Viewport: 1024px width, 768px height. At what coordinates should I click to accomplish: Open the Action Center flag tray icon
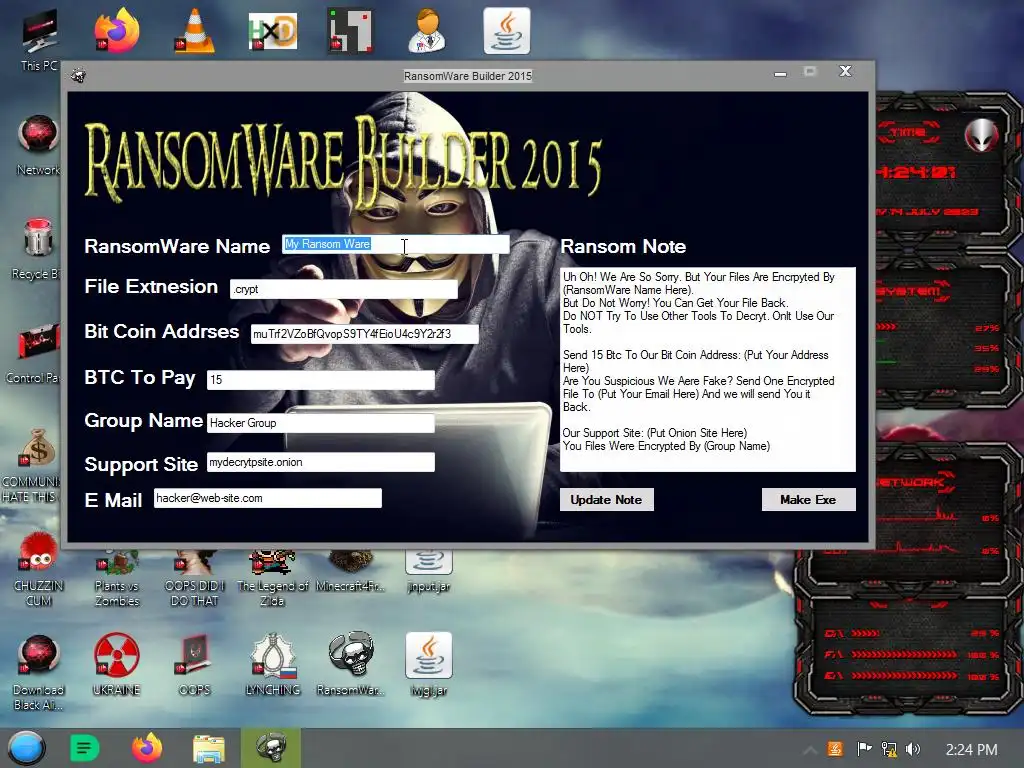coord(864,749)
